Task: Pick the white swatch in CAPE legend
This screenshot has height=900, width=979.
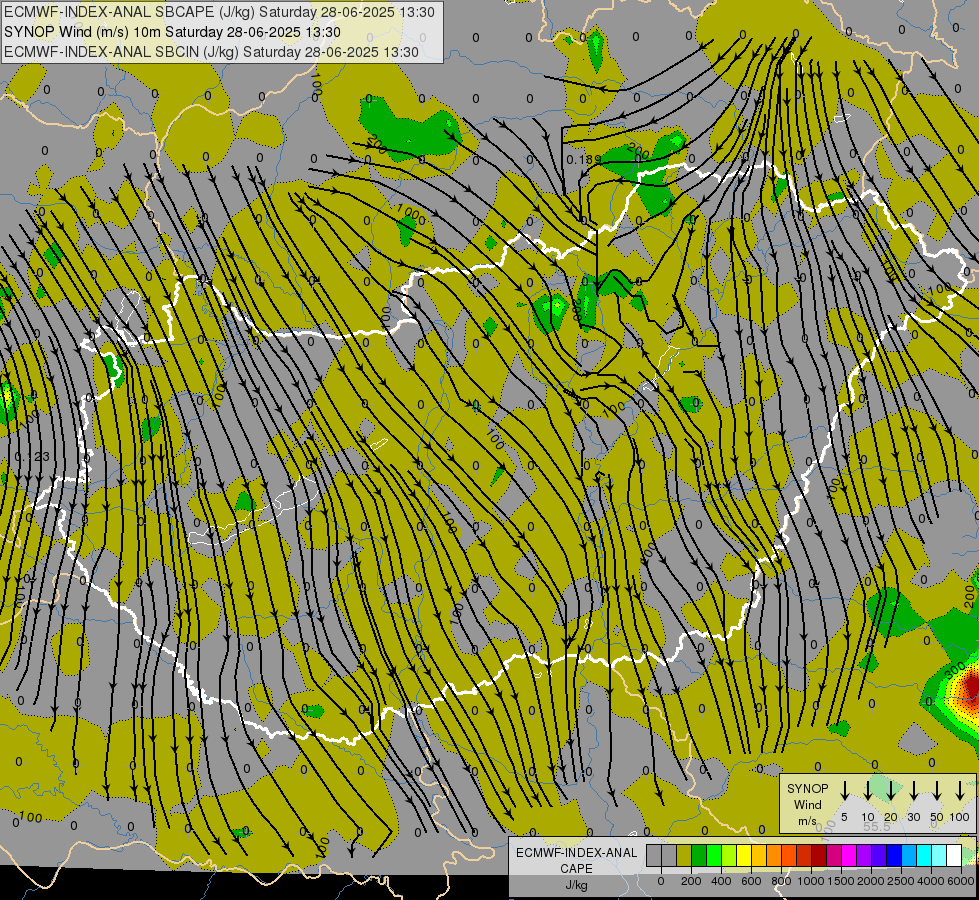Action: point(953,855)
